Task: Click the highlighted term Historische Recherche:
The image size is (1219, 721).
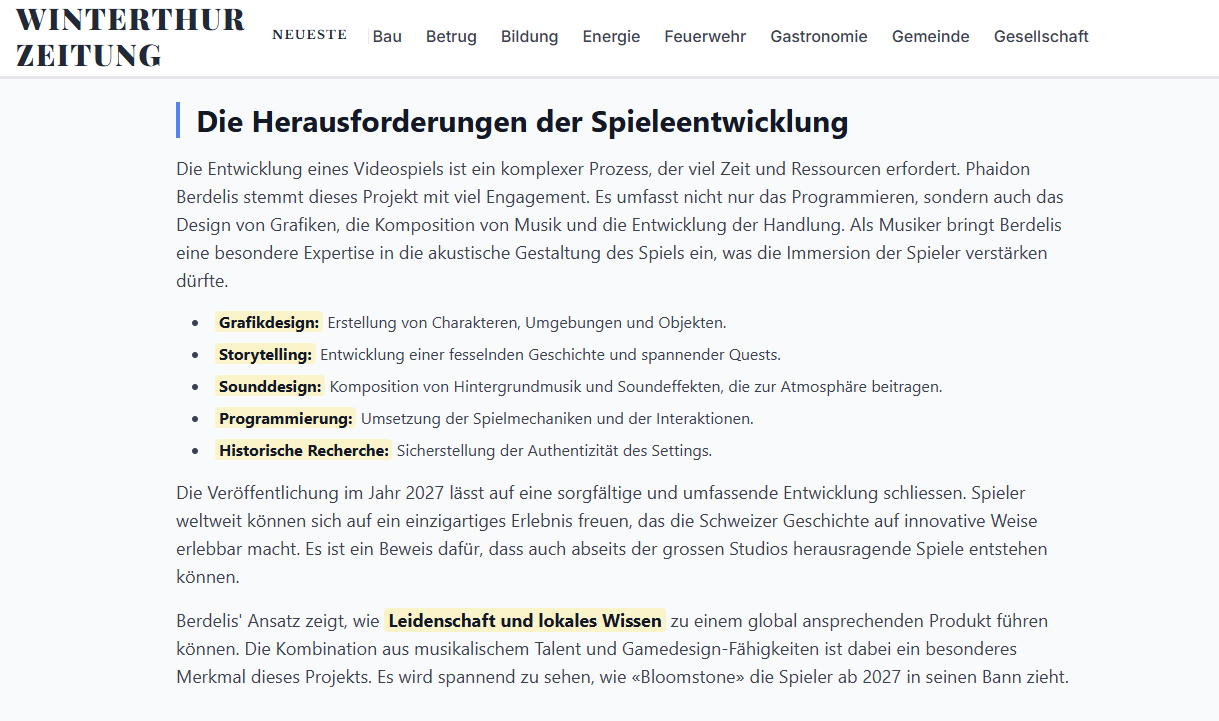Action: [304, 450]
